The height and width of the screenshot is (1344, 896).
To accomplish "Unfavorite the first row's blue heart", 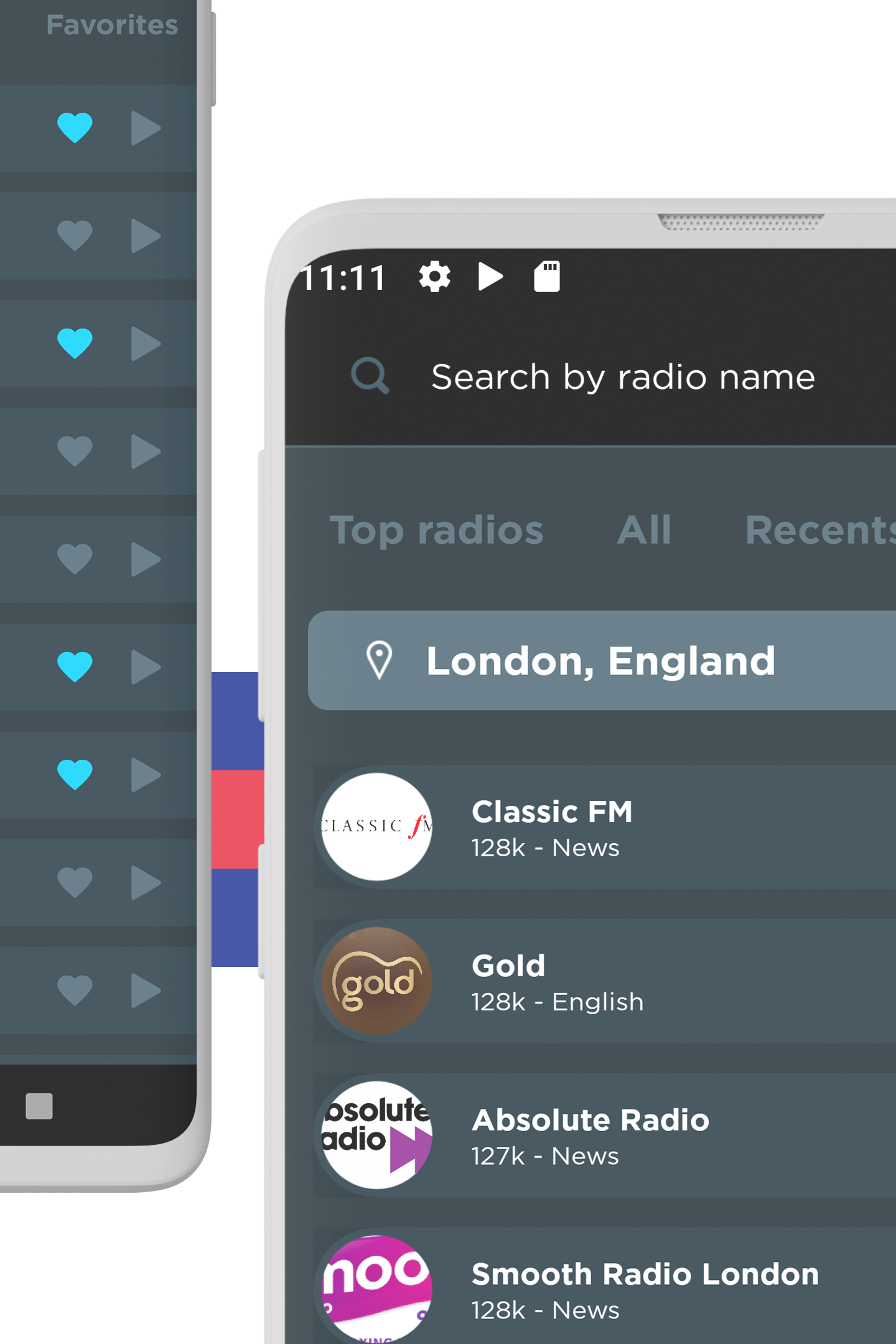I will coord(75,128).
